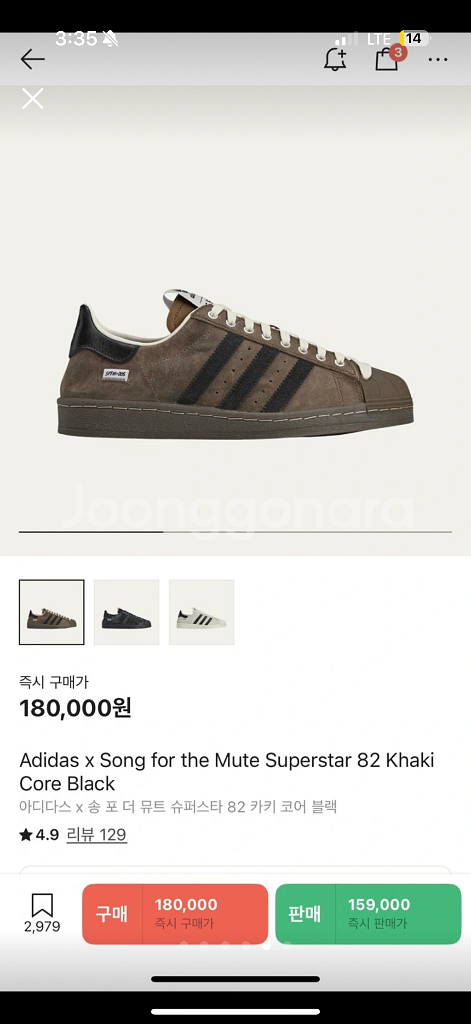Open the 리뷰 129 reviews link
Screen dimensions: 471x1024
coord(97,835)
